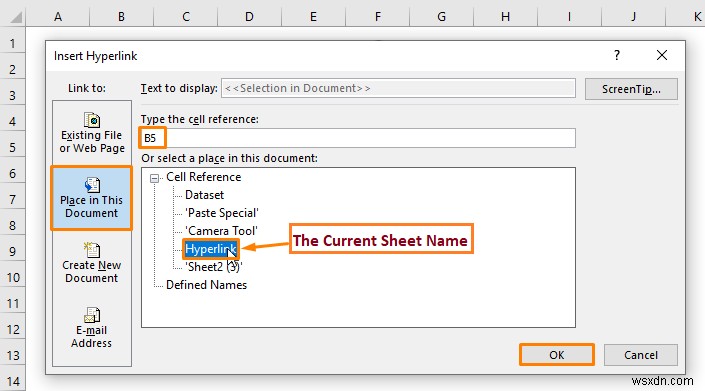Select Cell Reference tree label

[x=203, y=177]
